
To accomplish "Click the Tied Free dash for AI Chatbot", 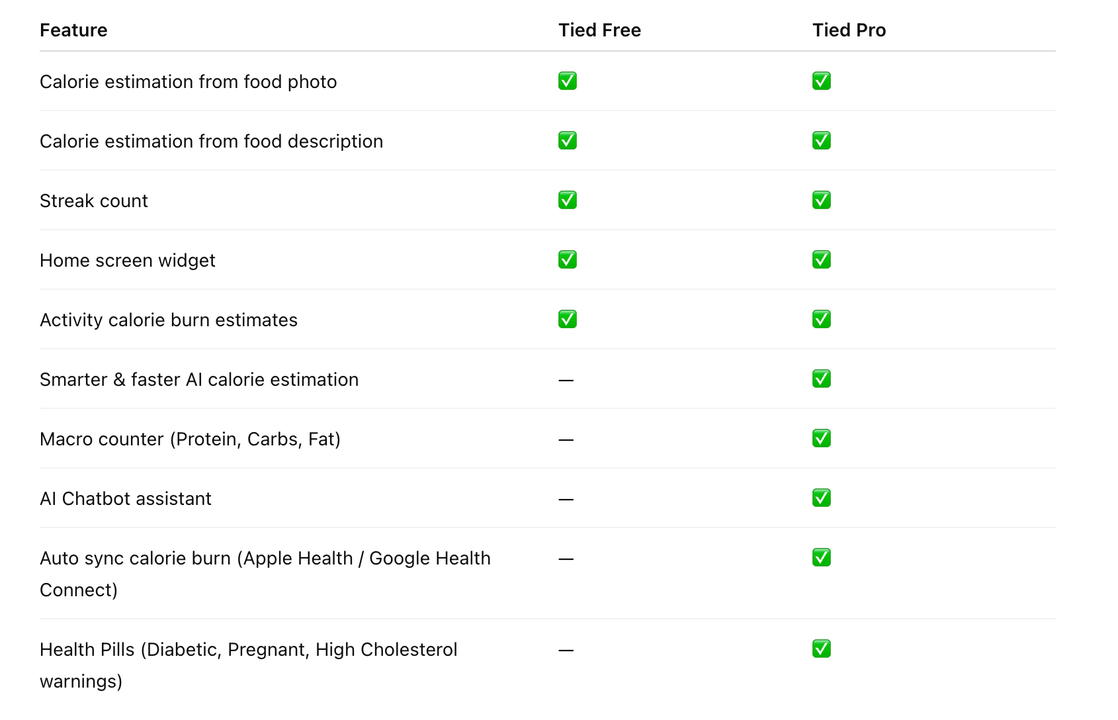I will pos(566,499).
